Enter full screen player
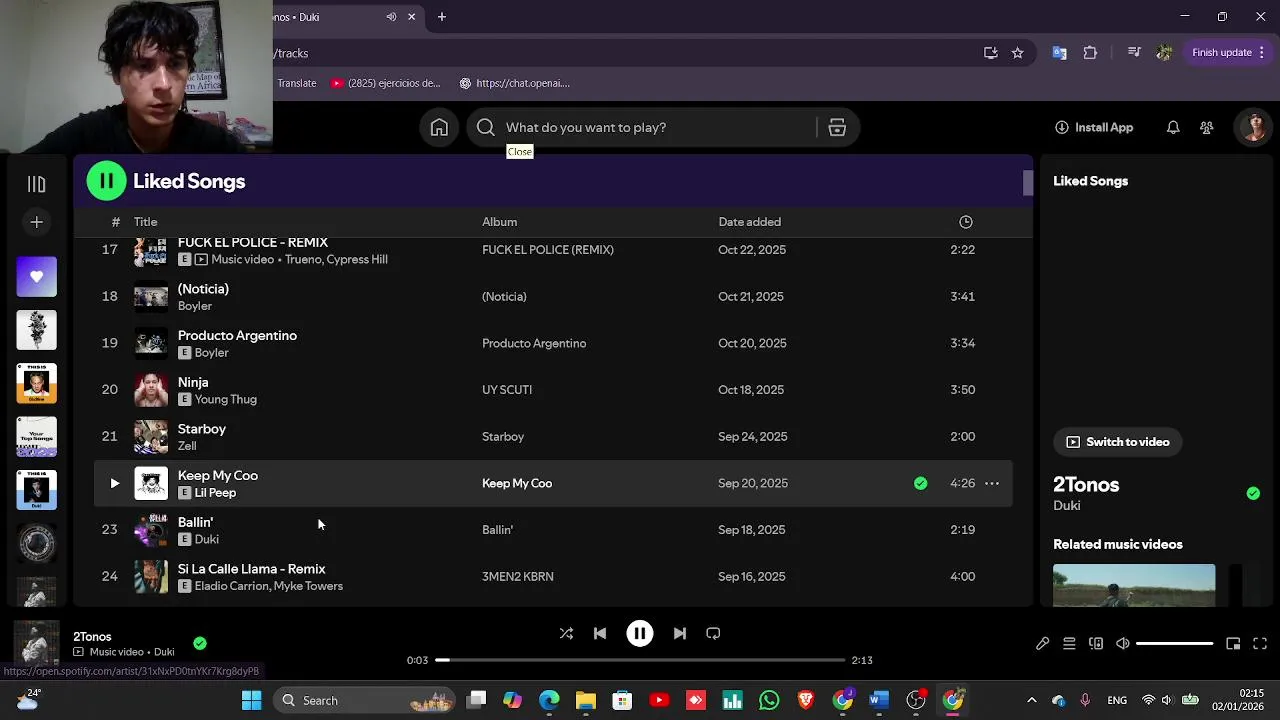 point(1260,644)
